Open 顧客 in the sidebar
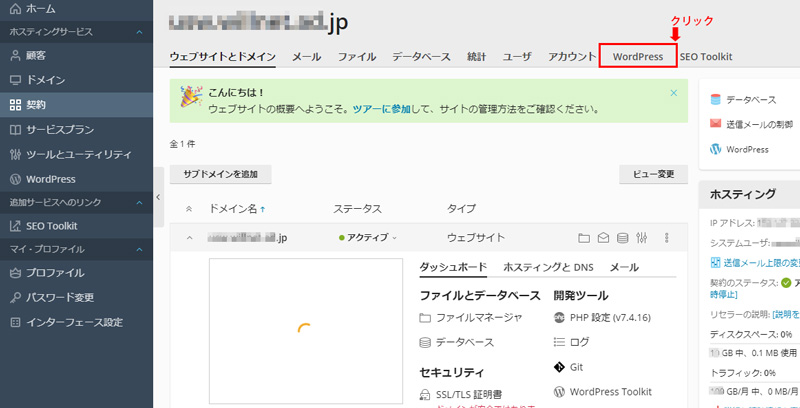Viewport: 800px width, 408px height. click(77, 56)
